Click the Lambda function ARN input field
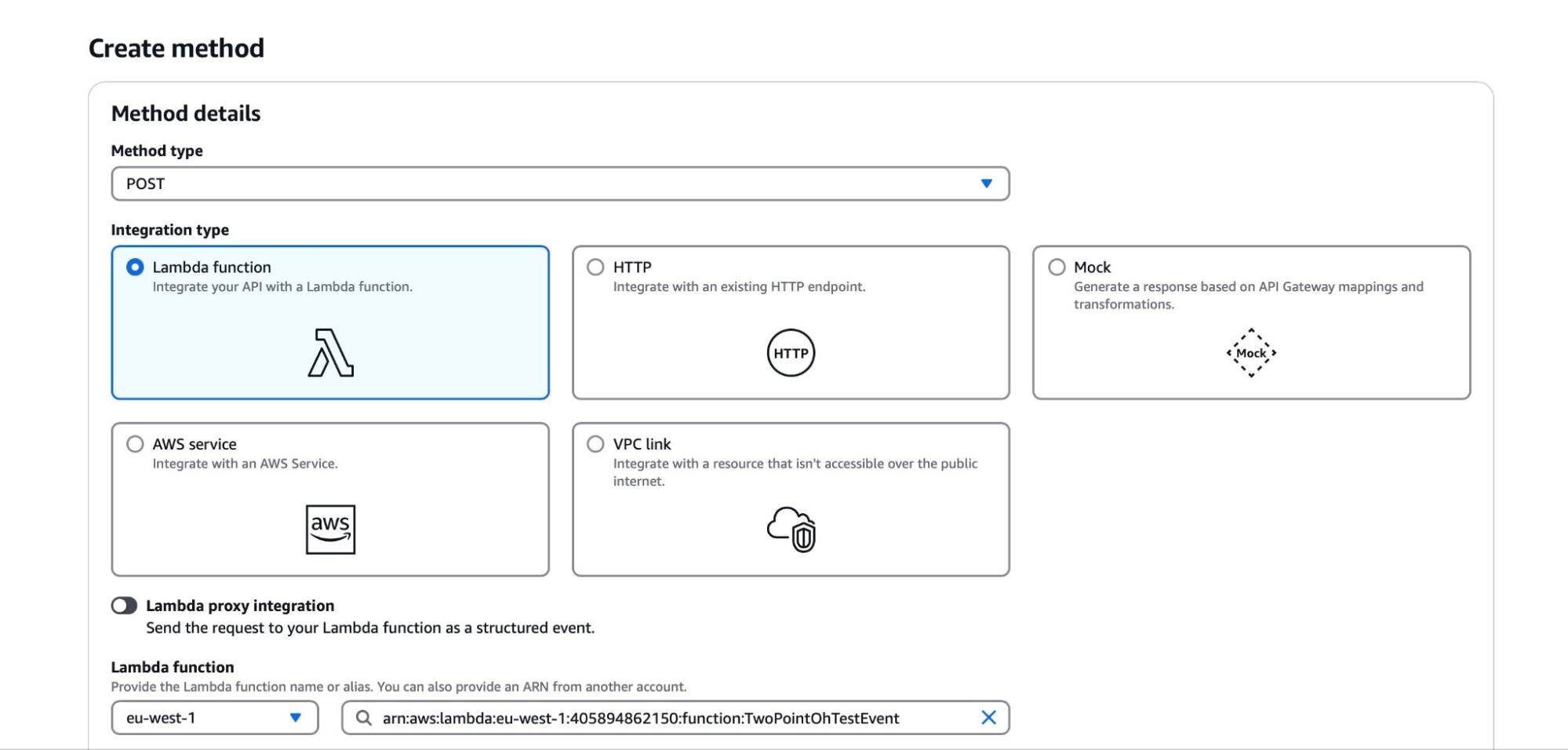 click(675, 718)
